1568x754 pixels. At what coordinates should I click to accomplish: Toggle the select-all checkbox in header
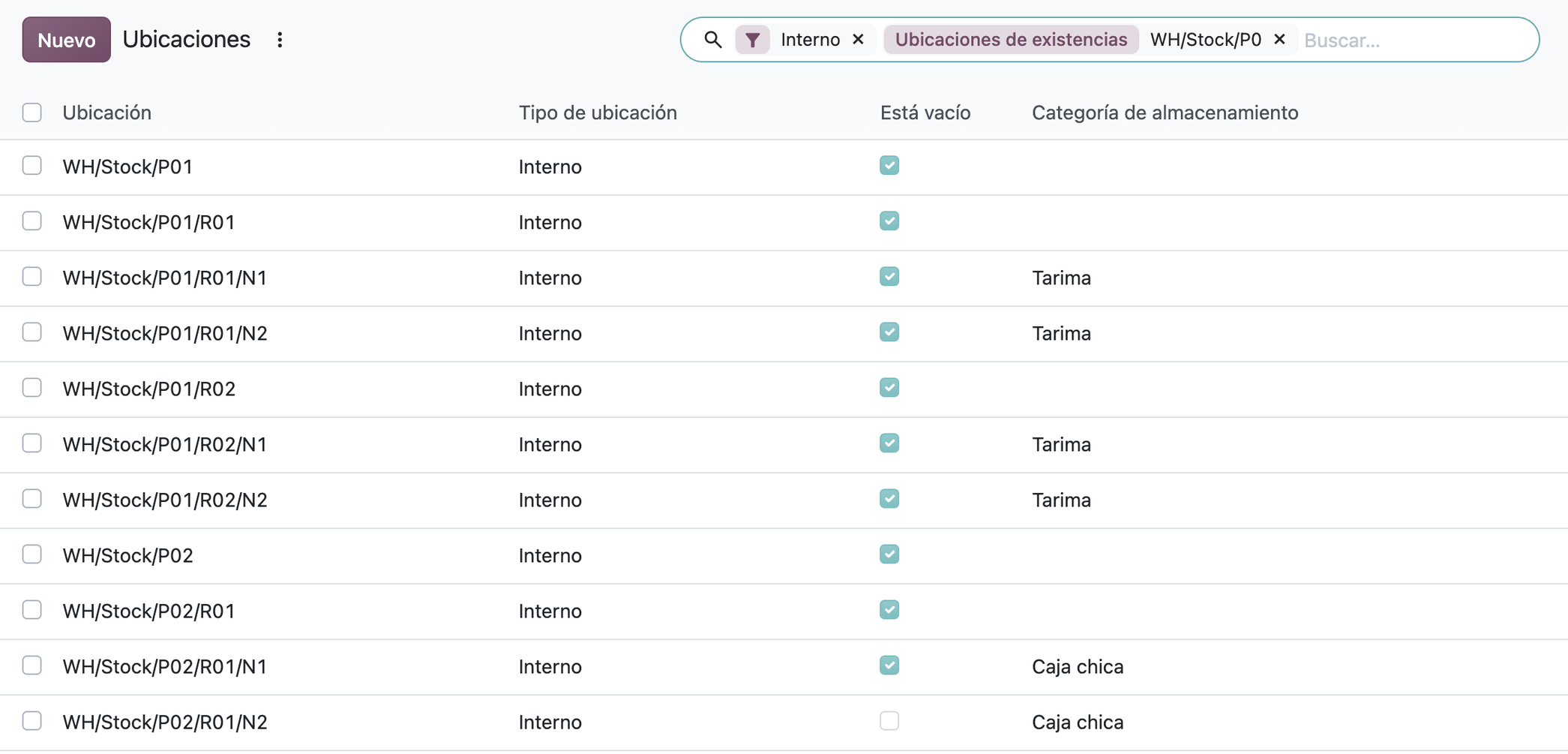pyautogui.click(x=32, y=113)
